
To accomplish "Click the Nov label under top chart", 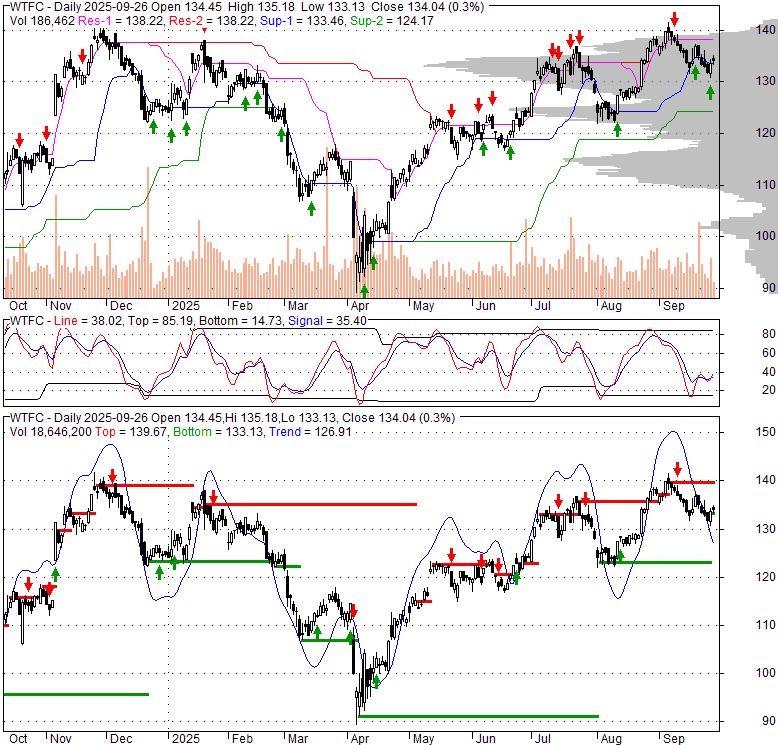I will click(x=61, y=306).
